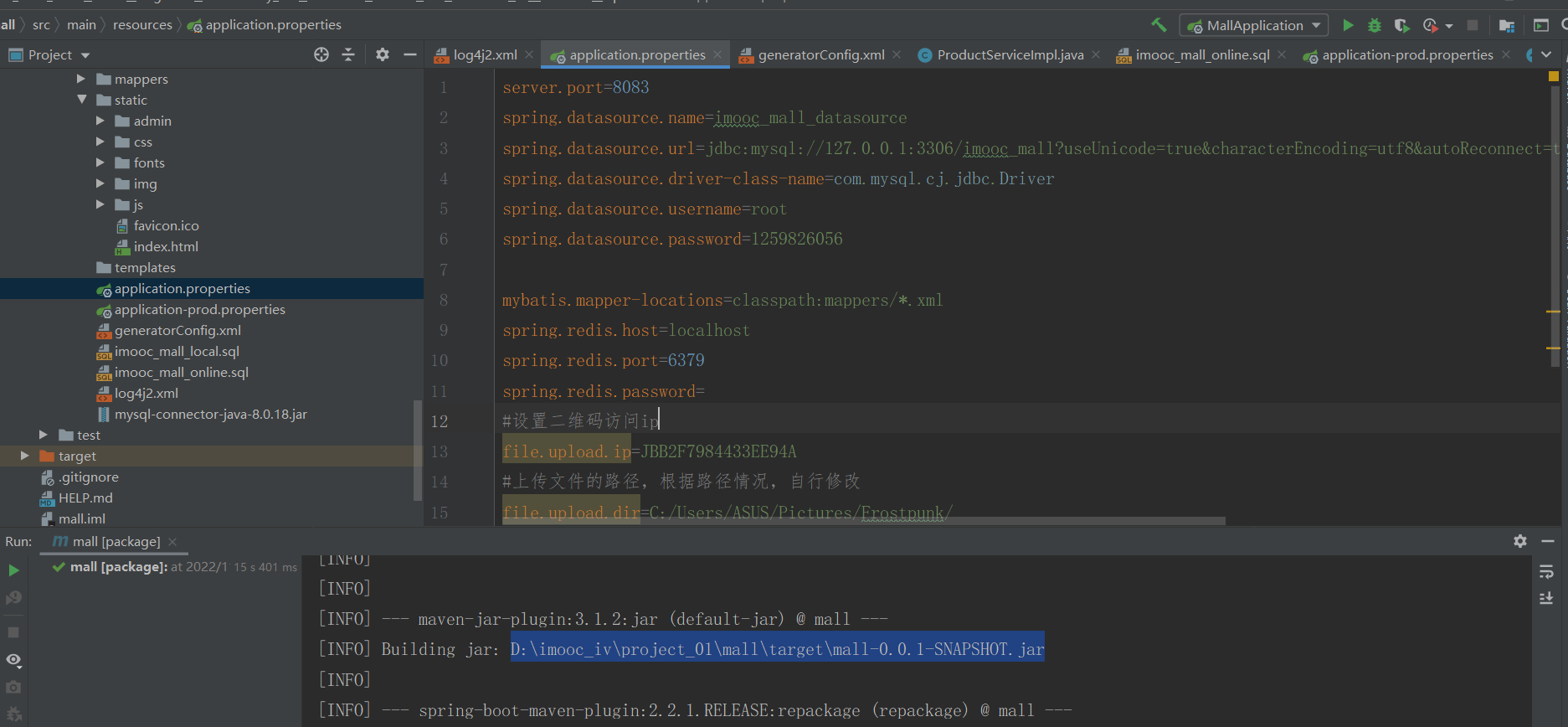Image resolution: width=1568 pixels, height=727 pixels.
Task: Collapse all in the Project panel
Action: tap(348, 54)
